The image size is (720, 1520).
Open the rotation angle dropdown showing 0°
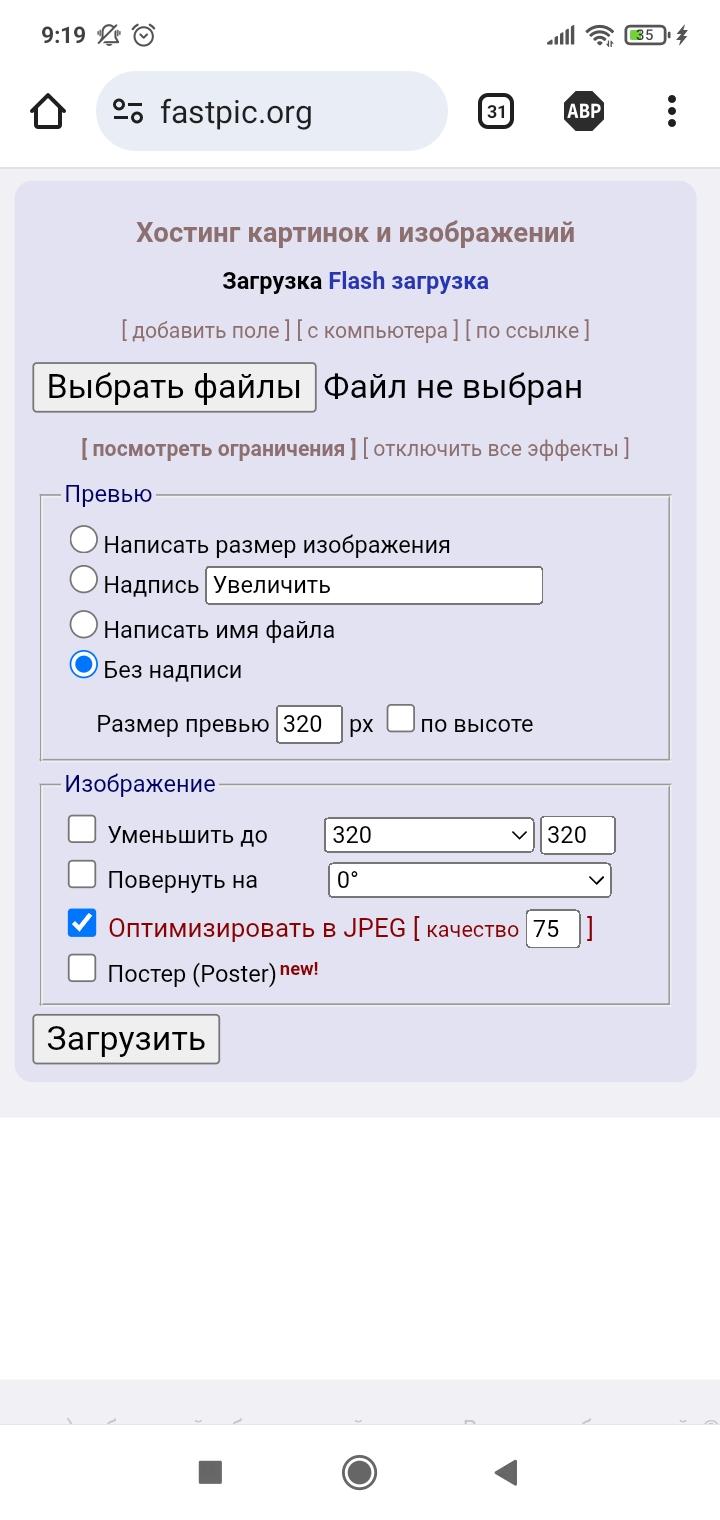pyautogui.click(x=469, y=880)
